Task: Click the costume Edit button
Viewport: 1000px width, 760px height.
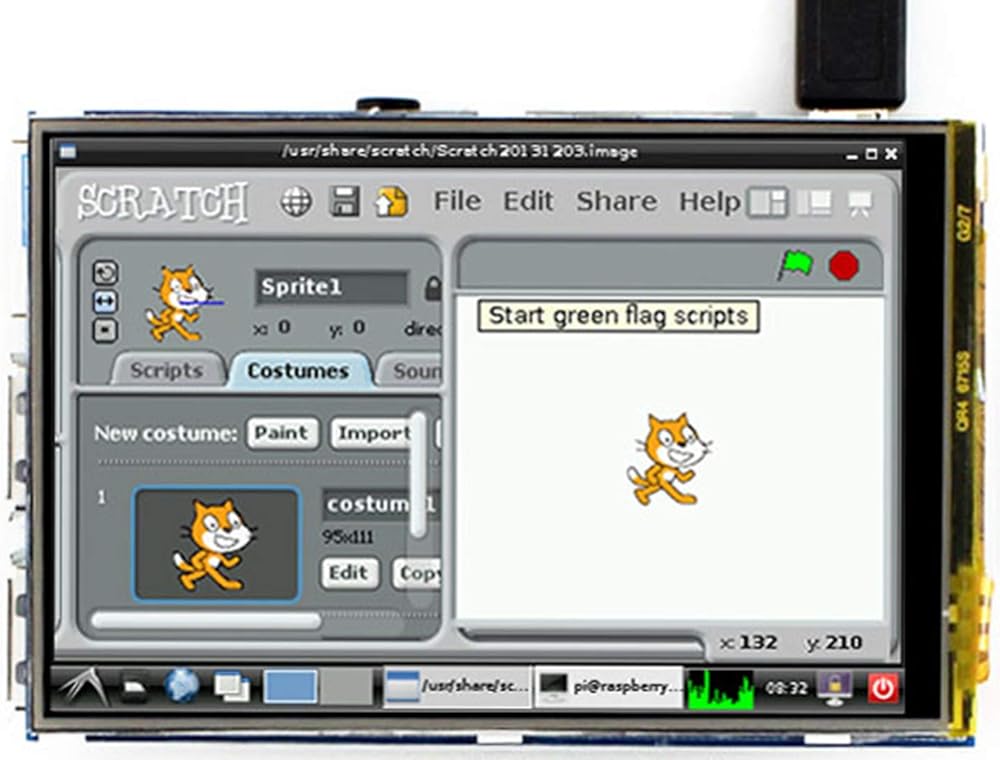Action: (349, 573)
